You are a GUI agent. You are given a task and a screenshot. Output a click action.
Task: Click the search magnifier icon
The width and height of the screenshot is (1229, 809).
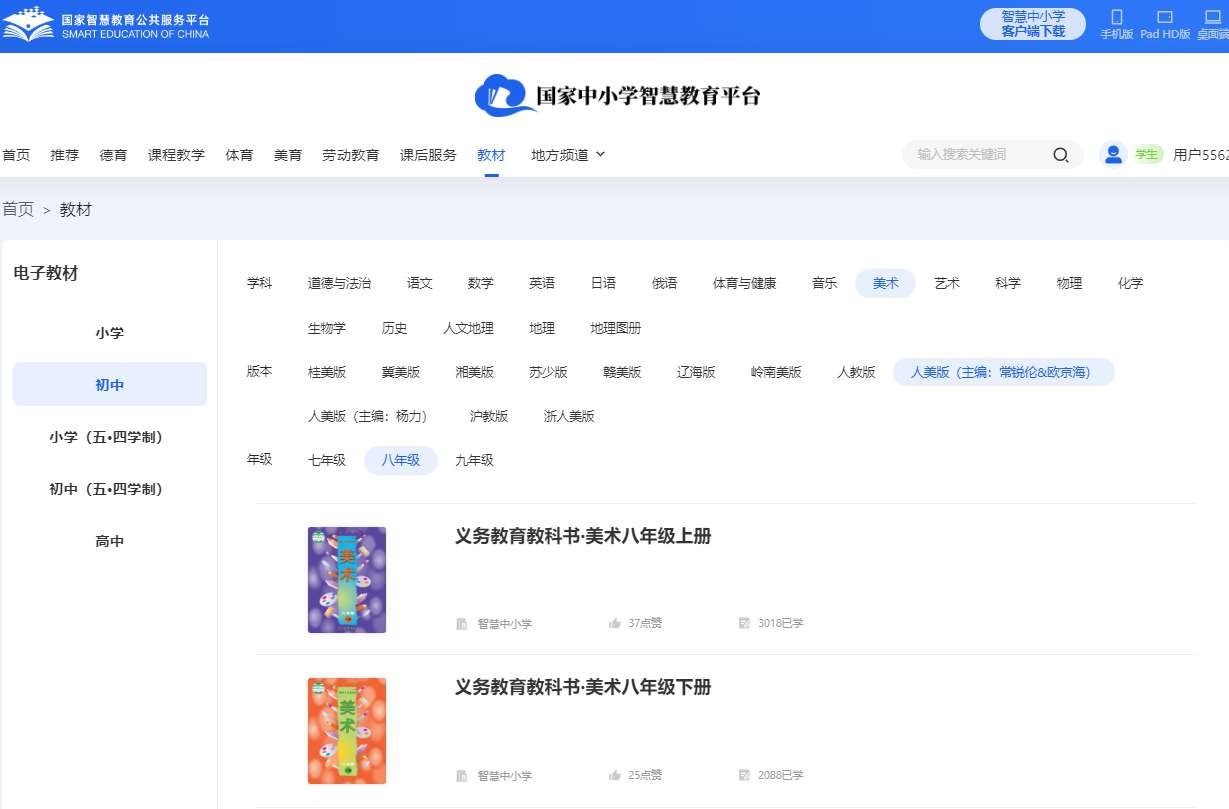(1061, 155)
